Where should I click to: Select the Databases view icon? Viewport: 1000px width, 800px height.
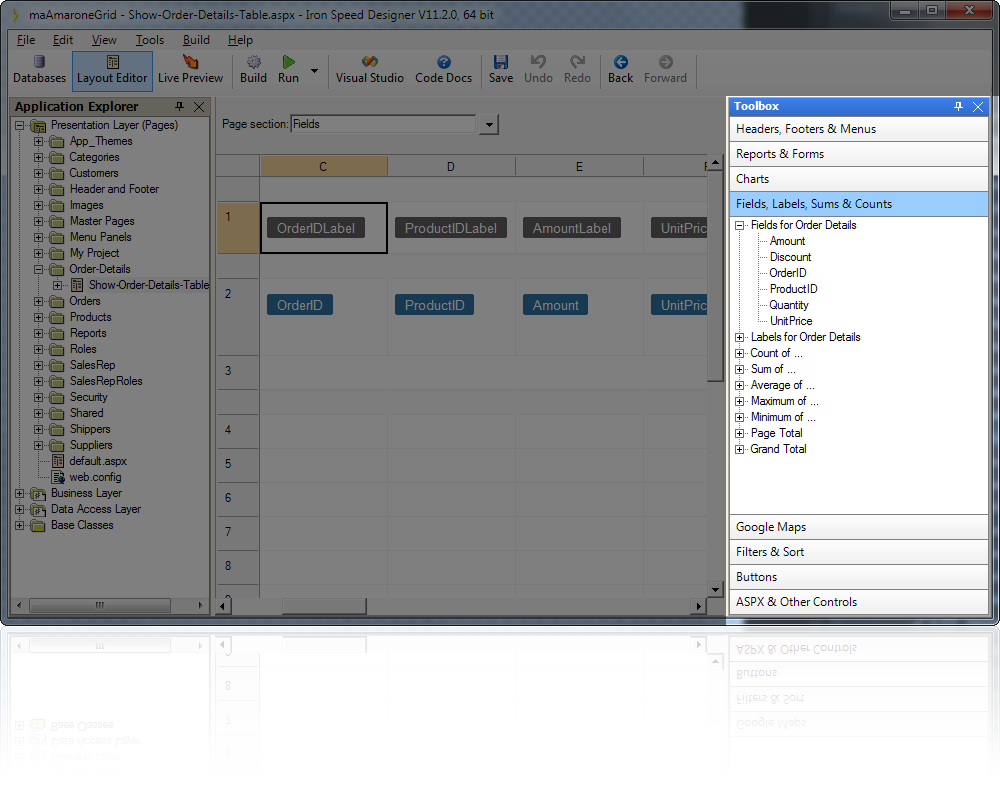[x=38, y=70]
